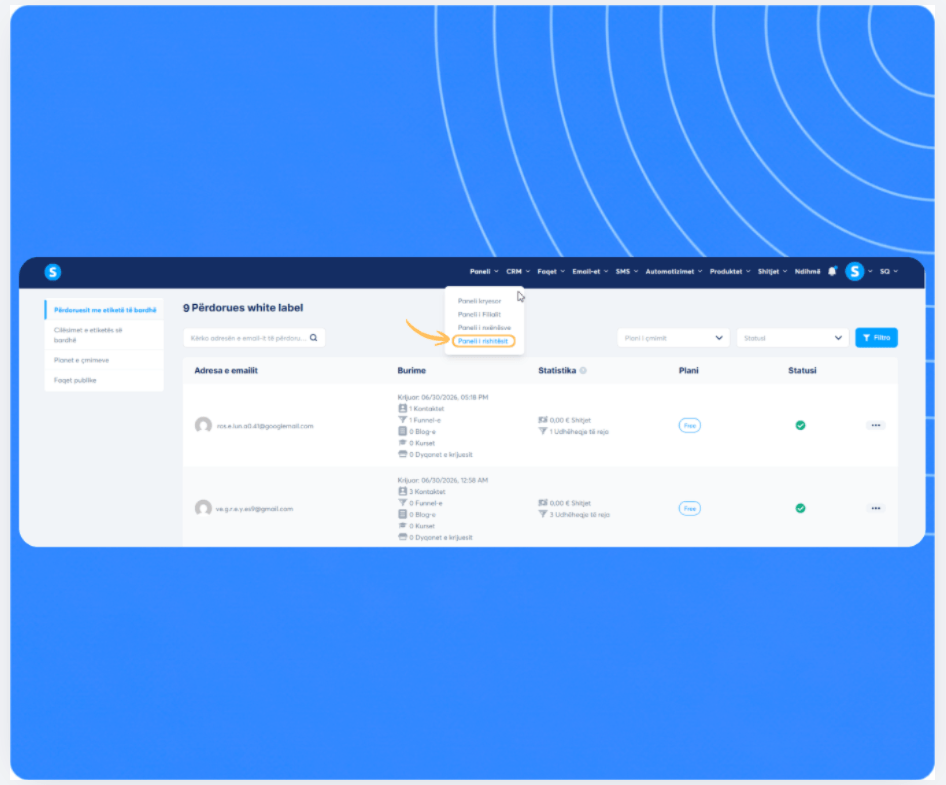Select 'Paneli i rishitësit' menu entry
946x785 pixels.
(483, 341)
